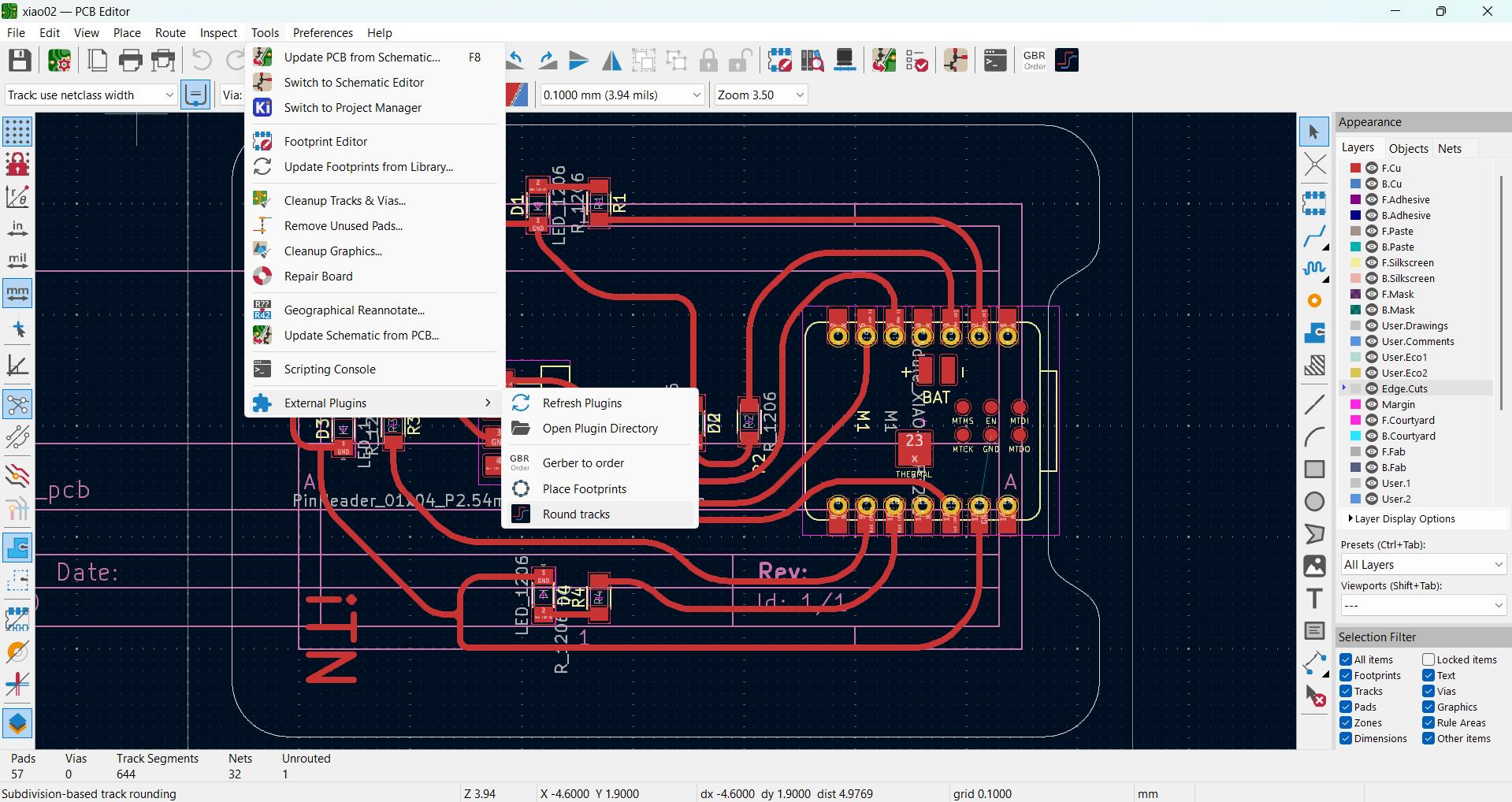Uncheck Vias selection filter
This screenshot has width=1512, height=802.
pyautogui.click(x=1428, y=691)
